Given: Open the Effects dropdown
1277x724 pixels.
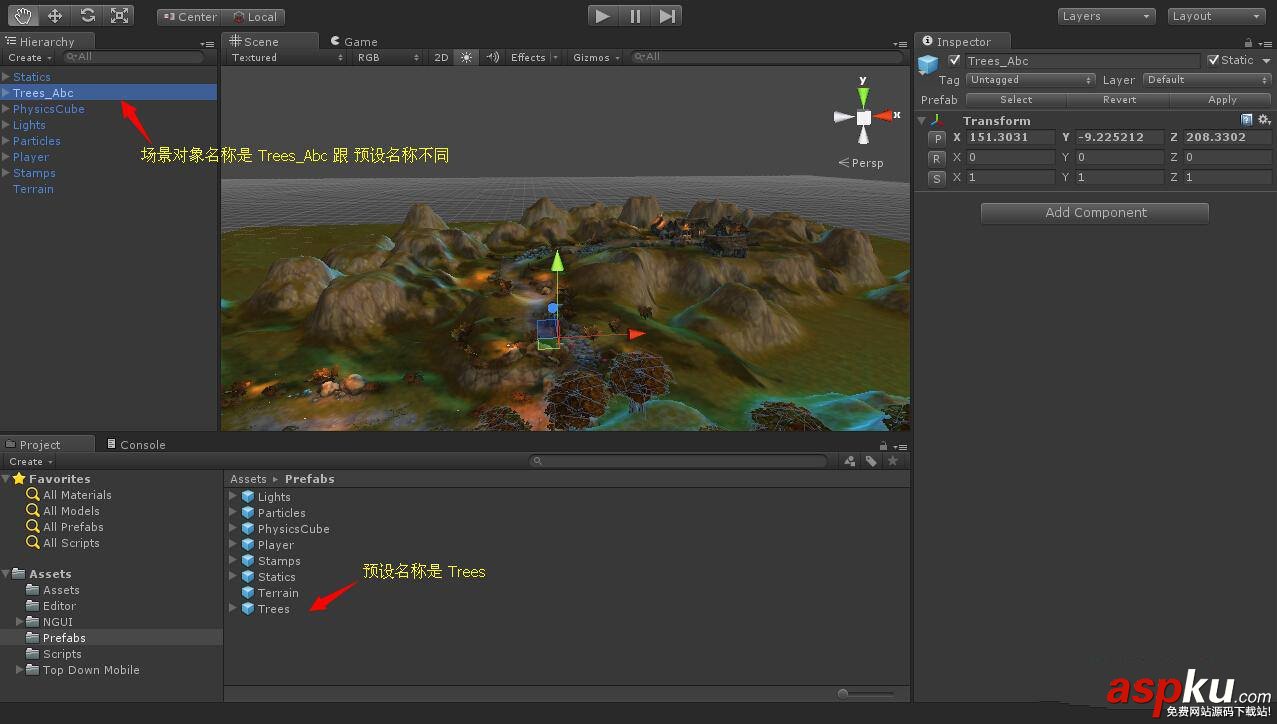Looking at the screenshot, I should (x=534, y=57).
